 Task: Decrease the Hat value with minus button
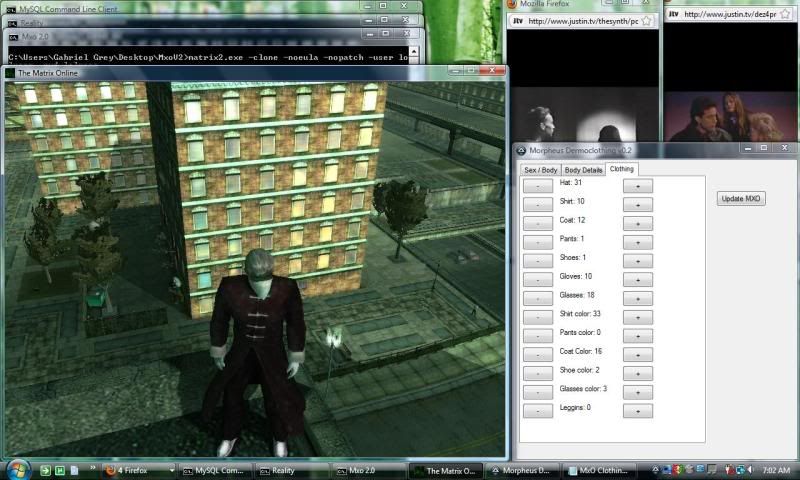pos(538,186)
